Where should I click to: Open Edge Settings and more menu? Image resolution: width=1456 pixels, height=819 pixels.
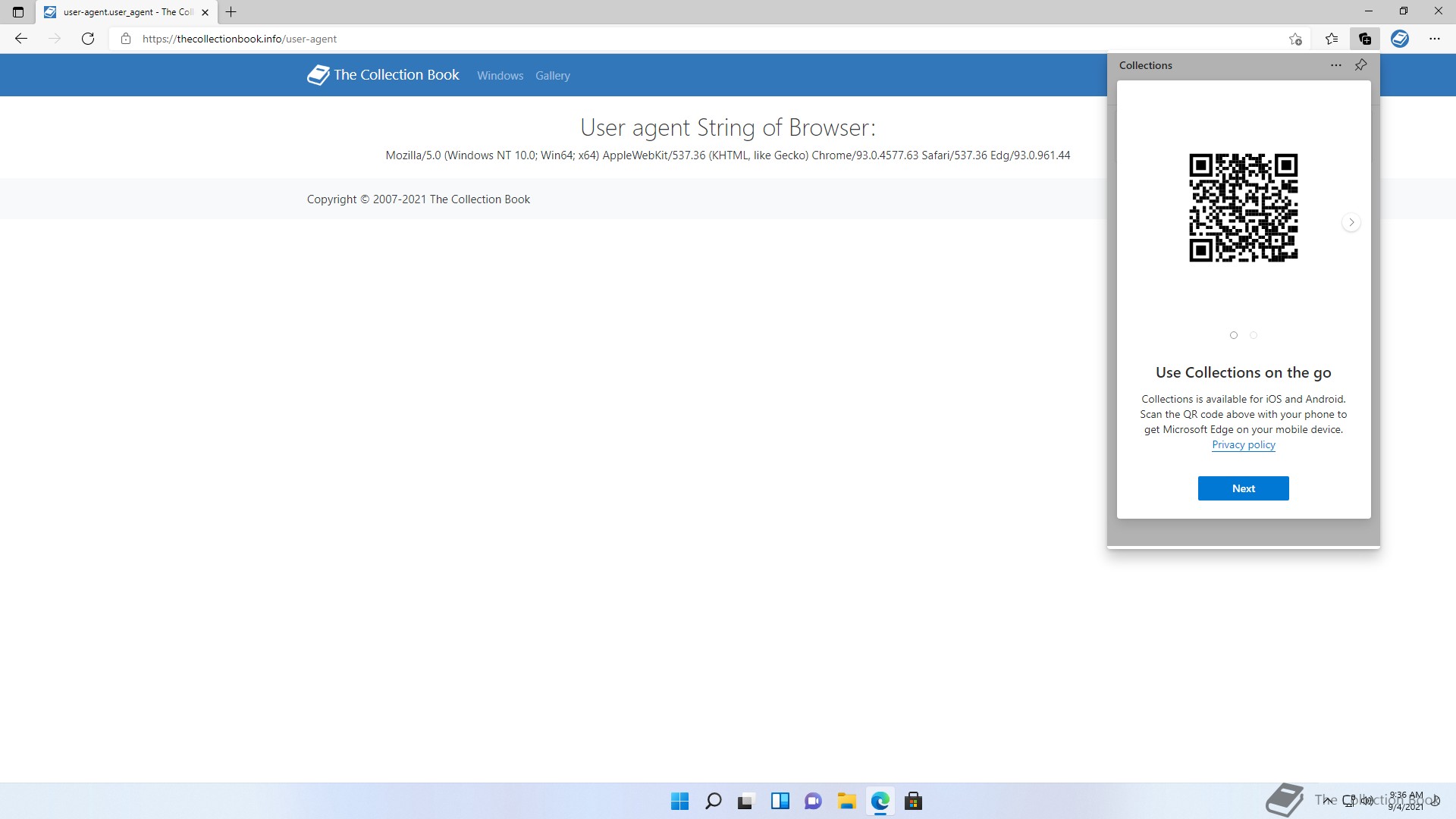(x=1435, y=39)
